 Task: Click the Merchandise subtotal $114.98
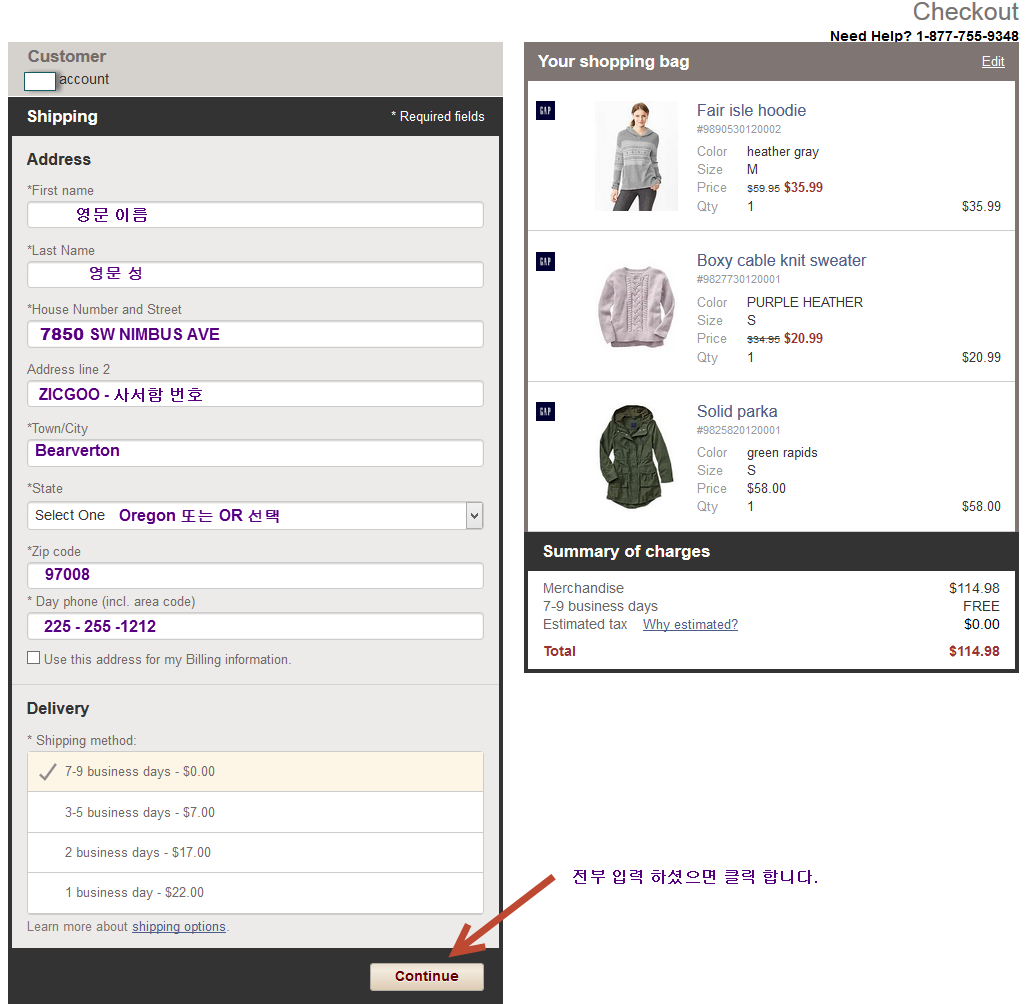point(974,588)
